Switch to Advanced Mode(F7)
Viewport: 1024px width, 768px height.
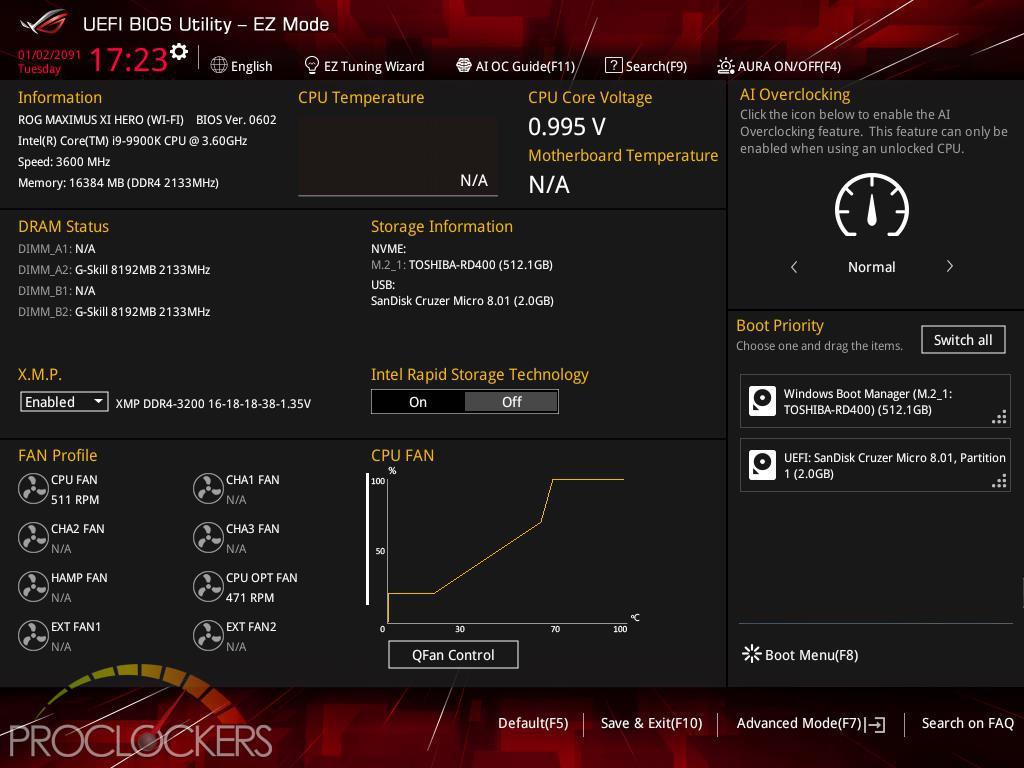click(x=811, y=724)
